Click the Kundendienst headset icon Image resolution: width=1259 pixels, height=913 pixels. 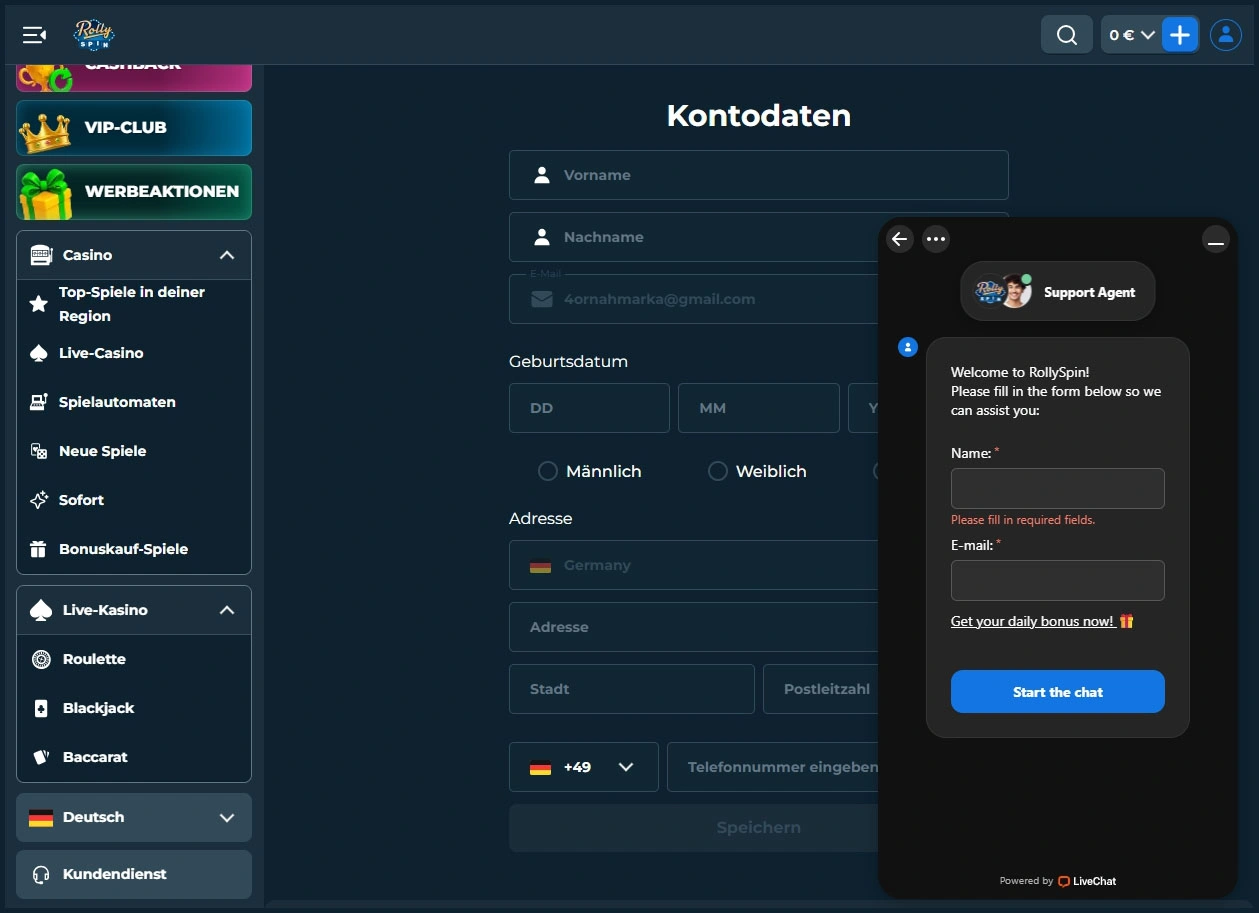click(40, 874)
